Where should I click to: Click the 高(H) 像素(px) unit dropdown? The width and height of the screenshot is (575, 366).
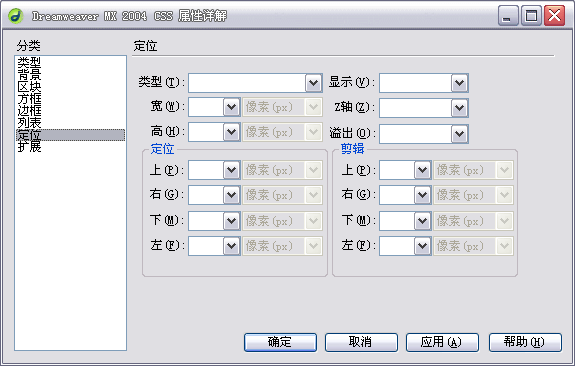point(282,132)
